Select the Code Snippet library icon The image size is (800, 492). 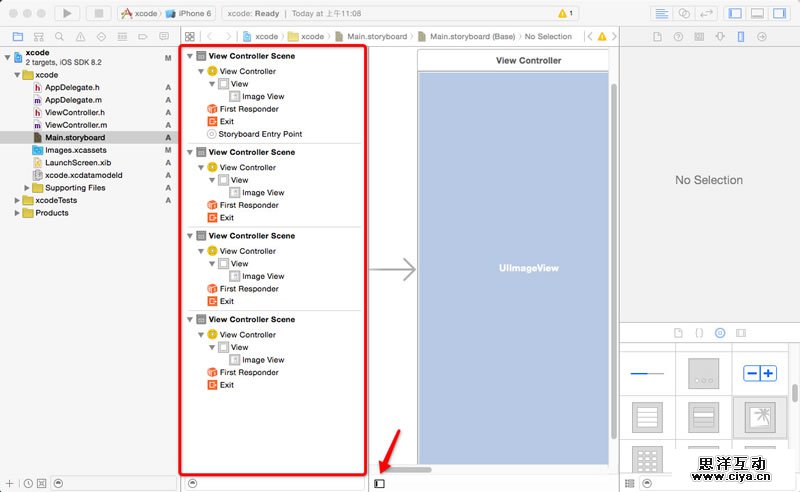699,332
